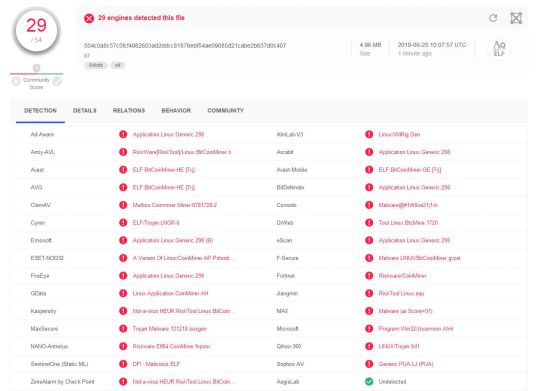The height and width of the screenshot is (391, 554).
Task: Click F-Secure's Malware BitCoinMiner label
Action: click(419, 258)
